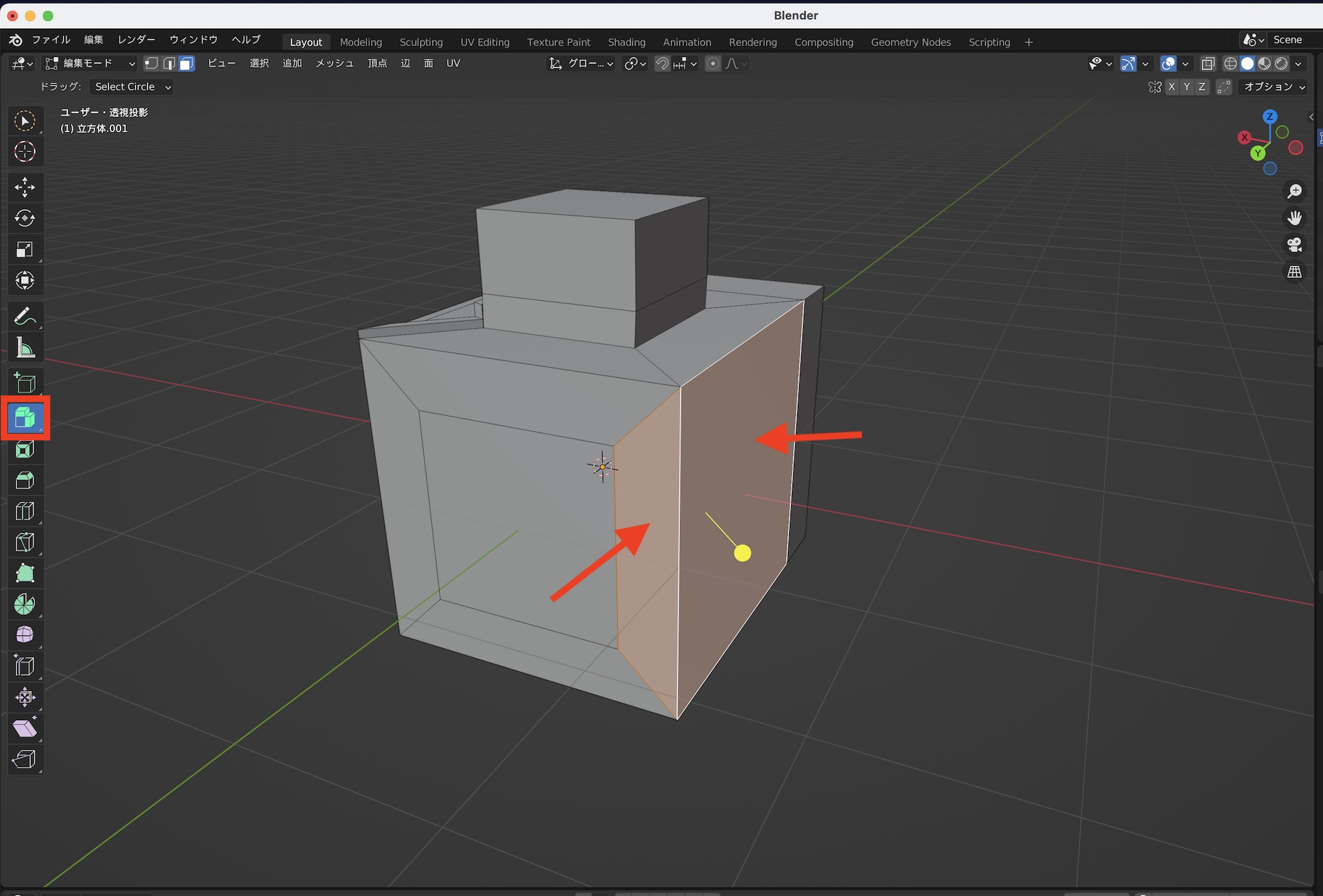Select the Knife tool
Viewport: 1323px width, 896px height.
[x=25, y=542]
